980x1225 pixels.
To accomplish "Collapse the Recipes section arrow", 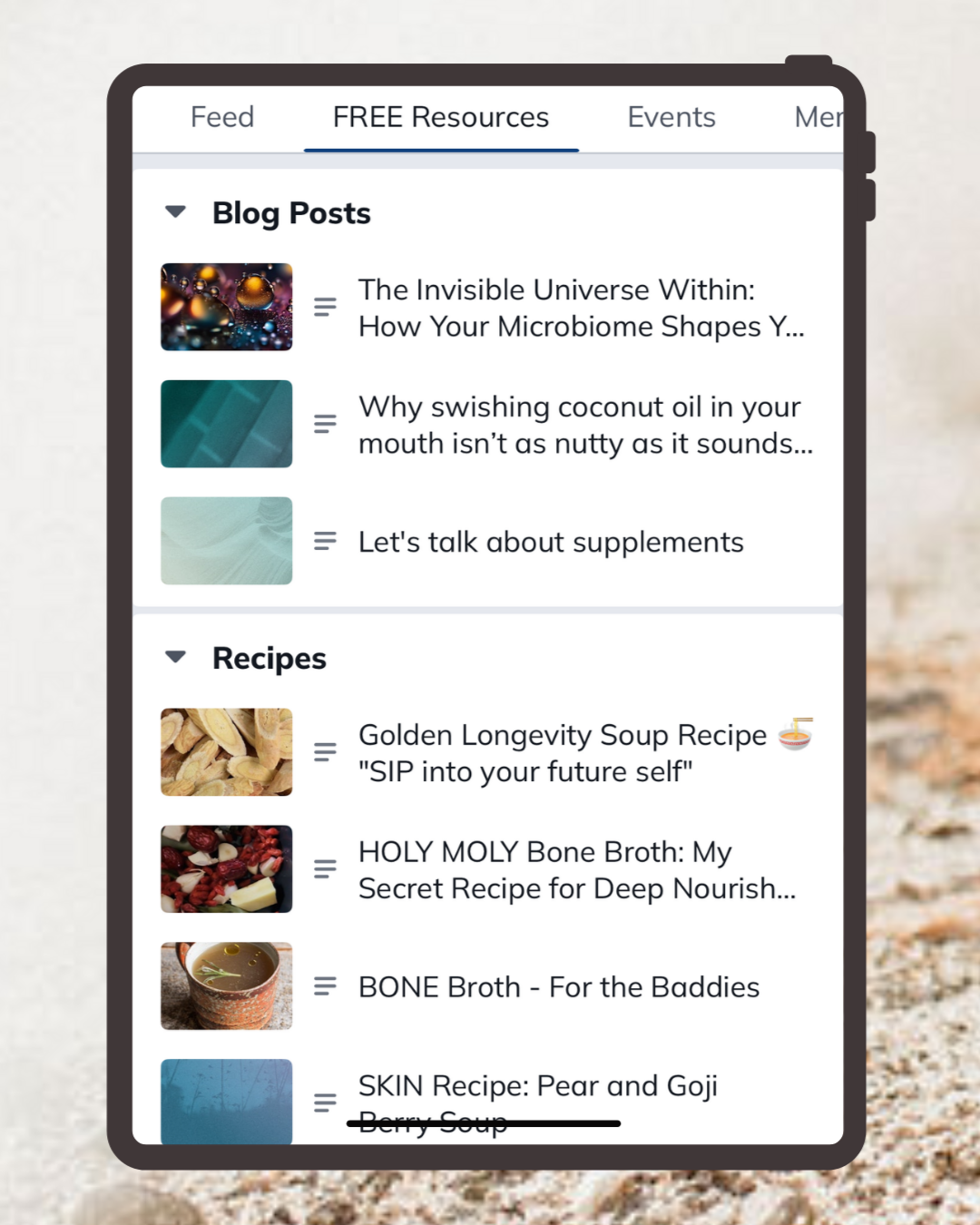I will click(x=176, y=657).
